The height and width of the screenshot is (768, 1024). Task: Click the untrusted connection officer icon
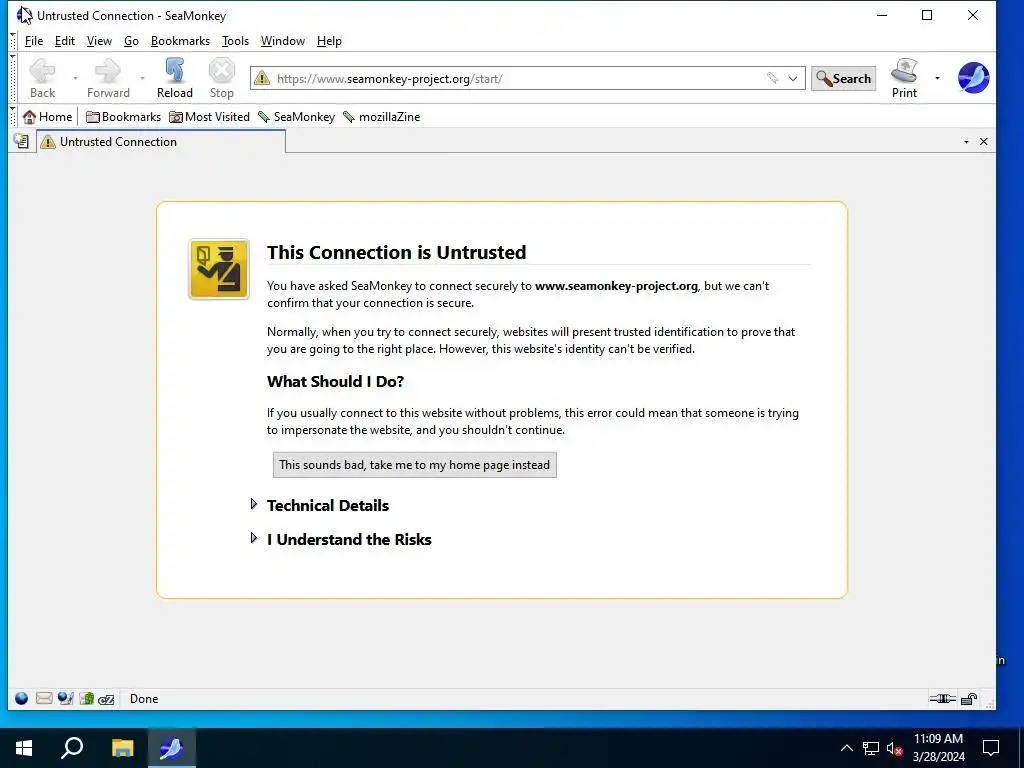(219, 269)
